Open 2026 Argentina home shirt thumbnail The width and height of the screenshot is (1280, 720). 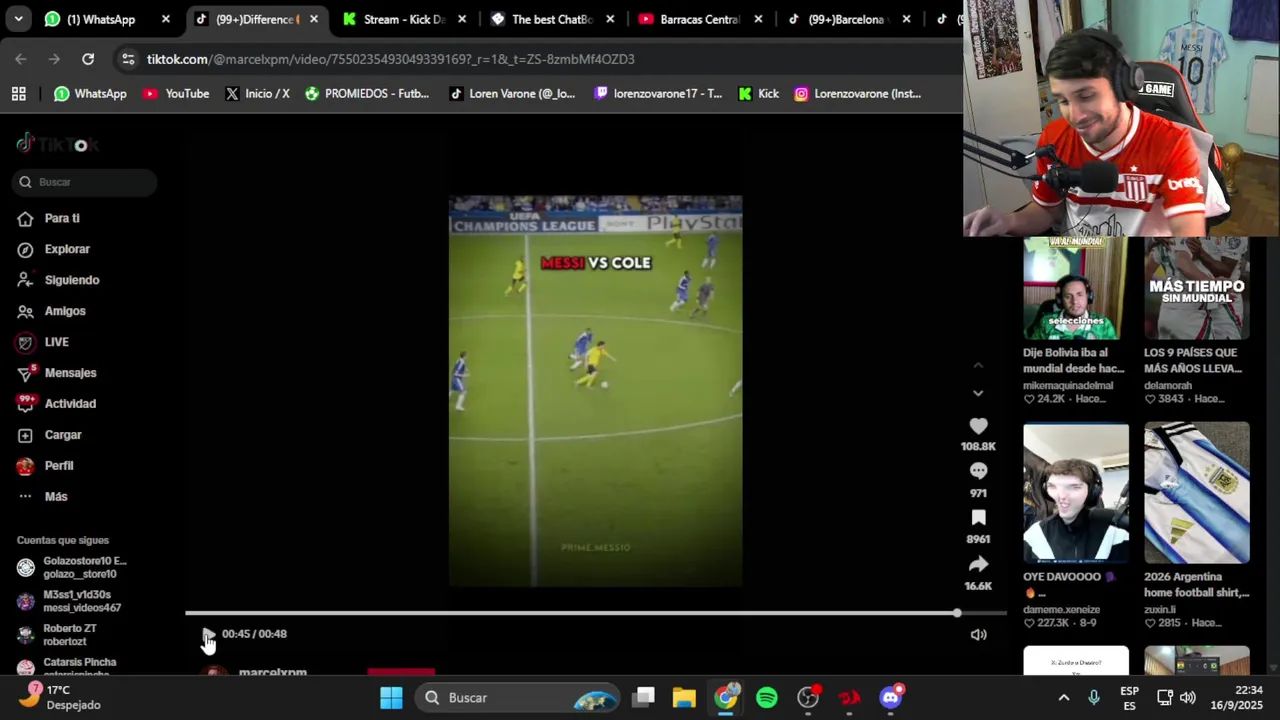coord(1197,493)
